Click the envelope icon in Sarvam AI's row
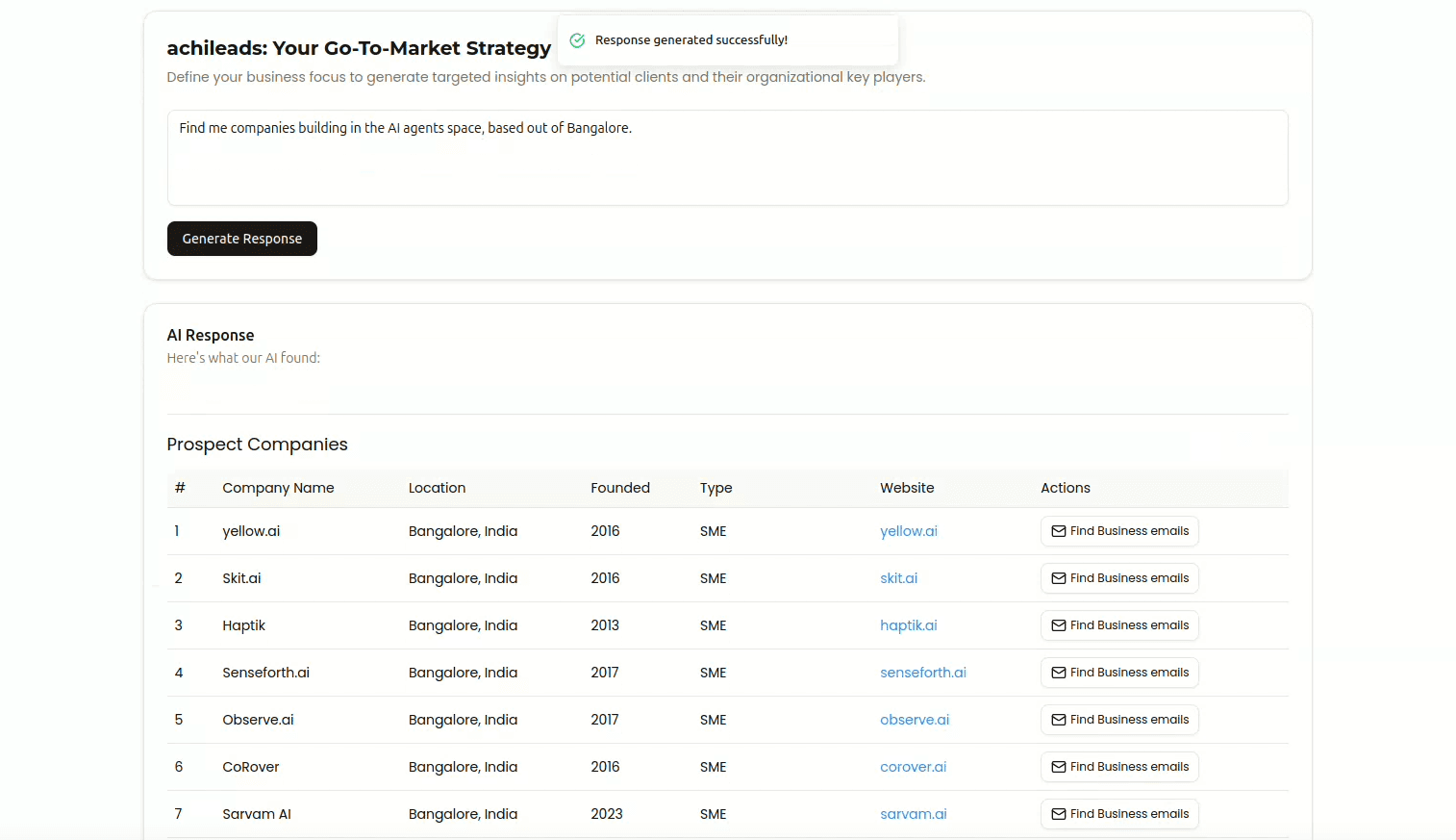Screen dimensions: 1456x840 (1056, 813)
